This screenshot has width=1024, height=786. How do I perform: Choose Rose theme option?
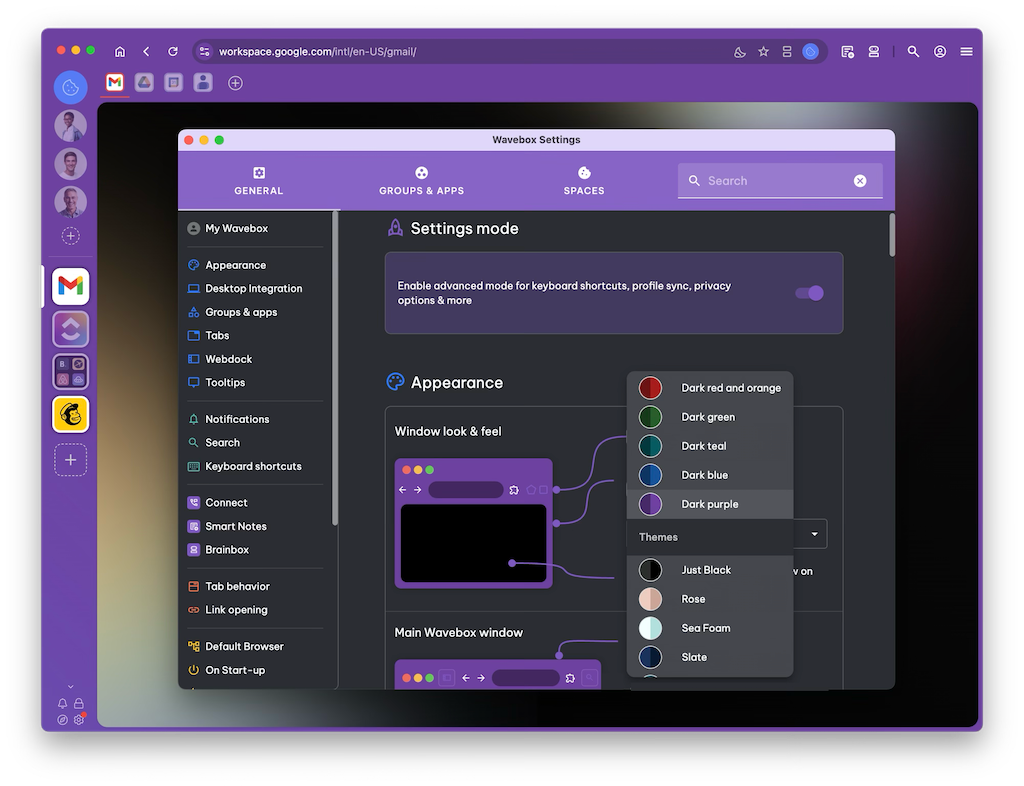coord(710,599)
